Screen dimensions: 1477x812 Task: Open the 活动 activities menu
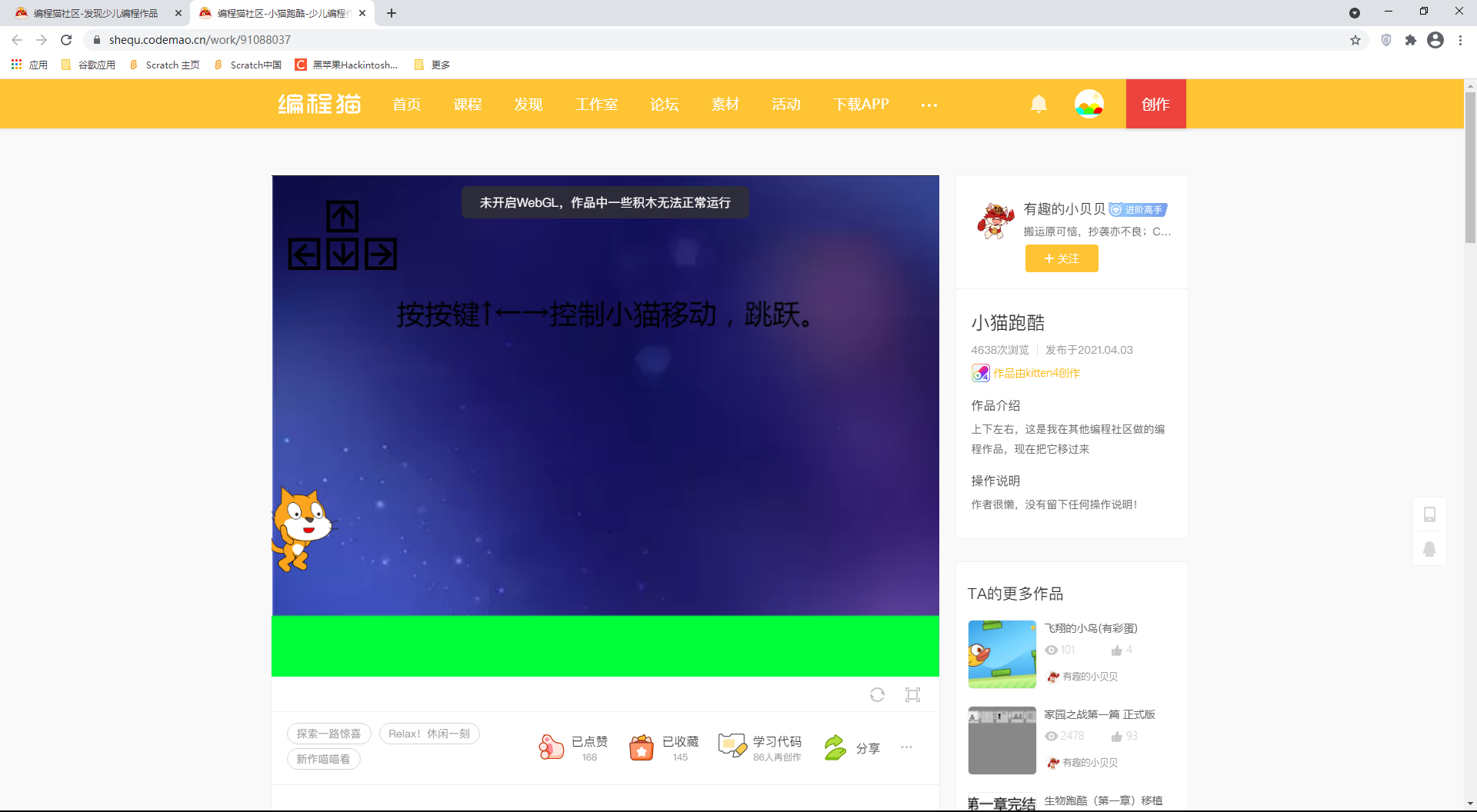(x=786, y=104)
